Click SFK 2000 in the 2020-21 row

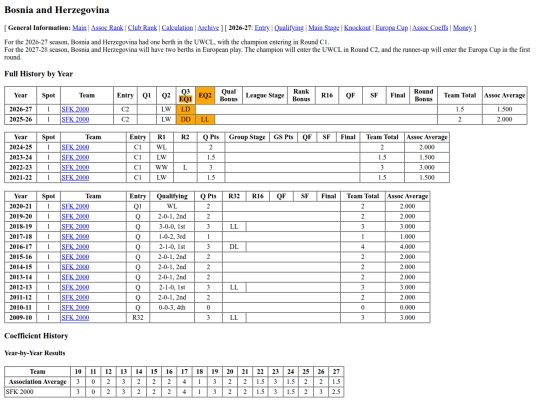[75, 206]
